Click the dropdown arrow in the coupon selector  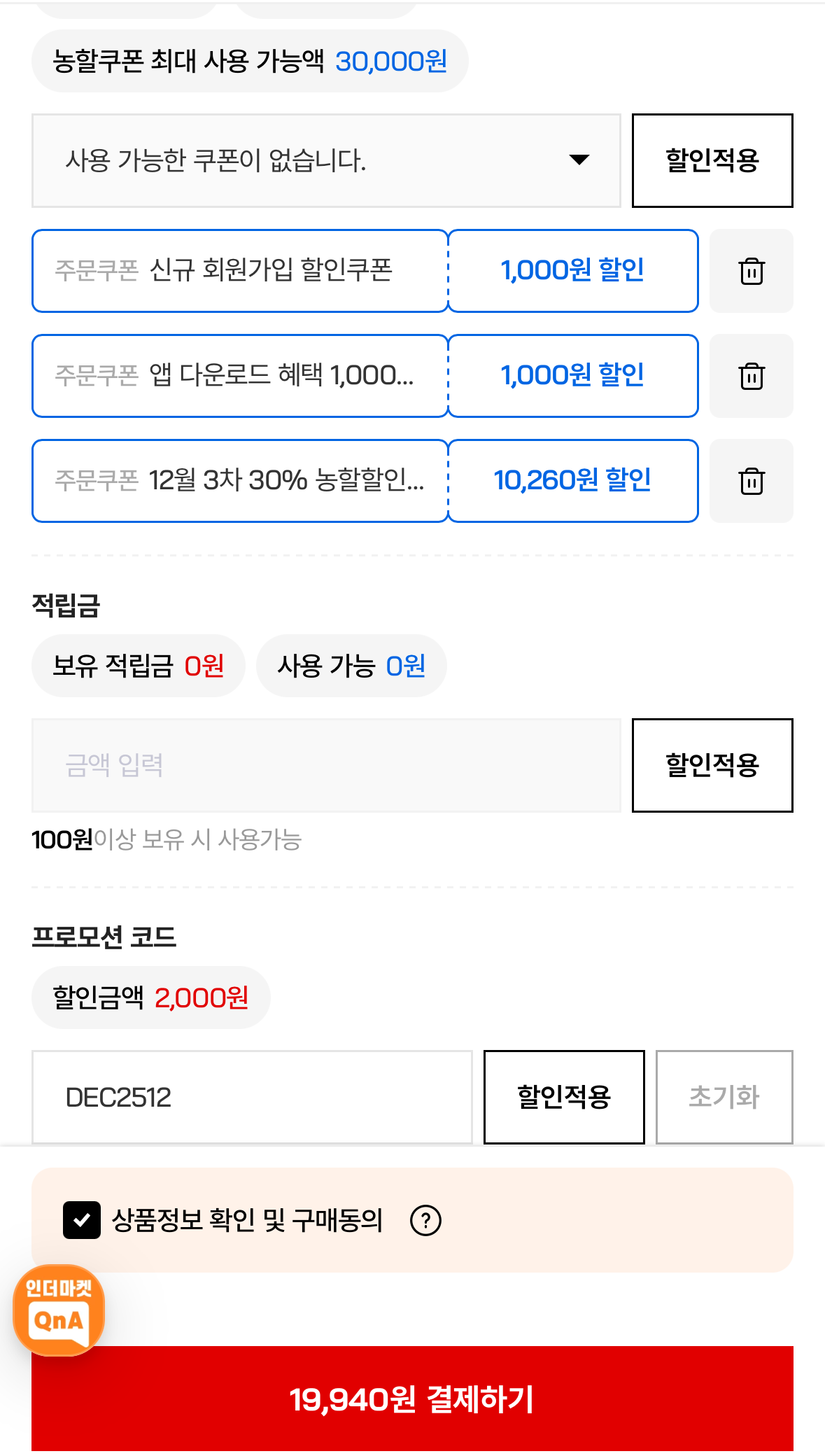pyautogui.click(x=579, y=160)
